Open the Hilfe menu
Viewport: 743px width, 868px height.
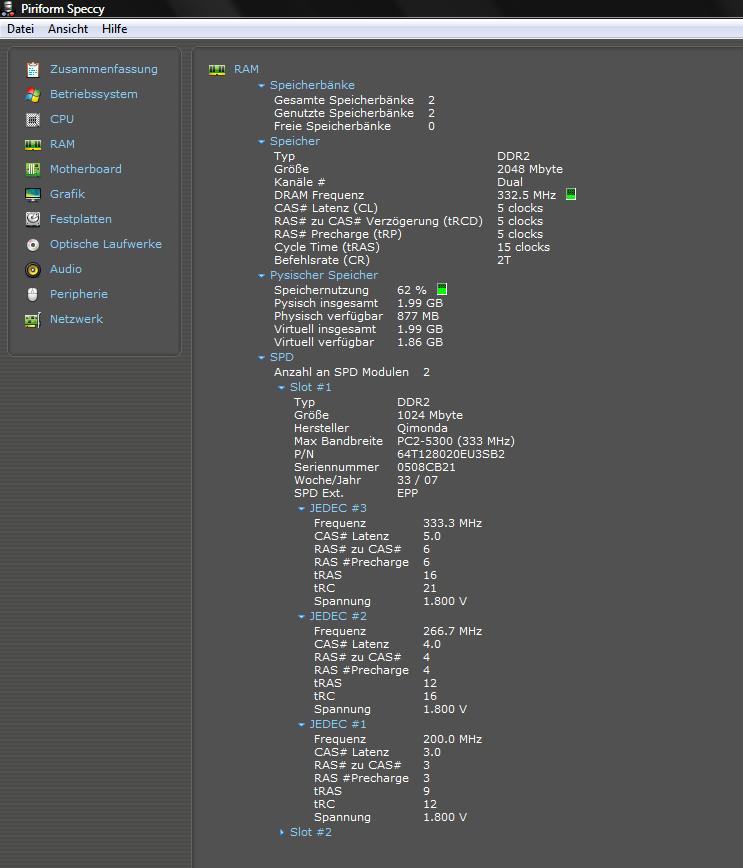pos(115,29)
